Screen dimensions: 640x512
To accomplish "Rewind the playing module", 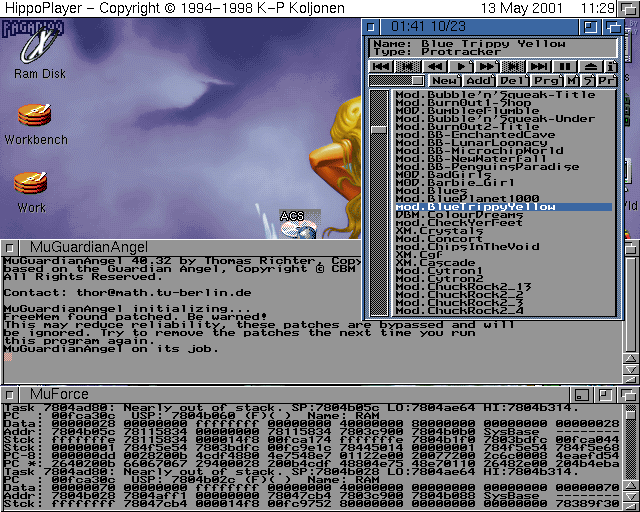I will point(434,66).
